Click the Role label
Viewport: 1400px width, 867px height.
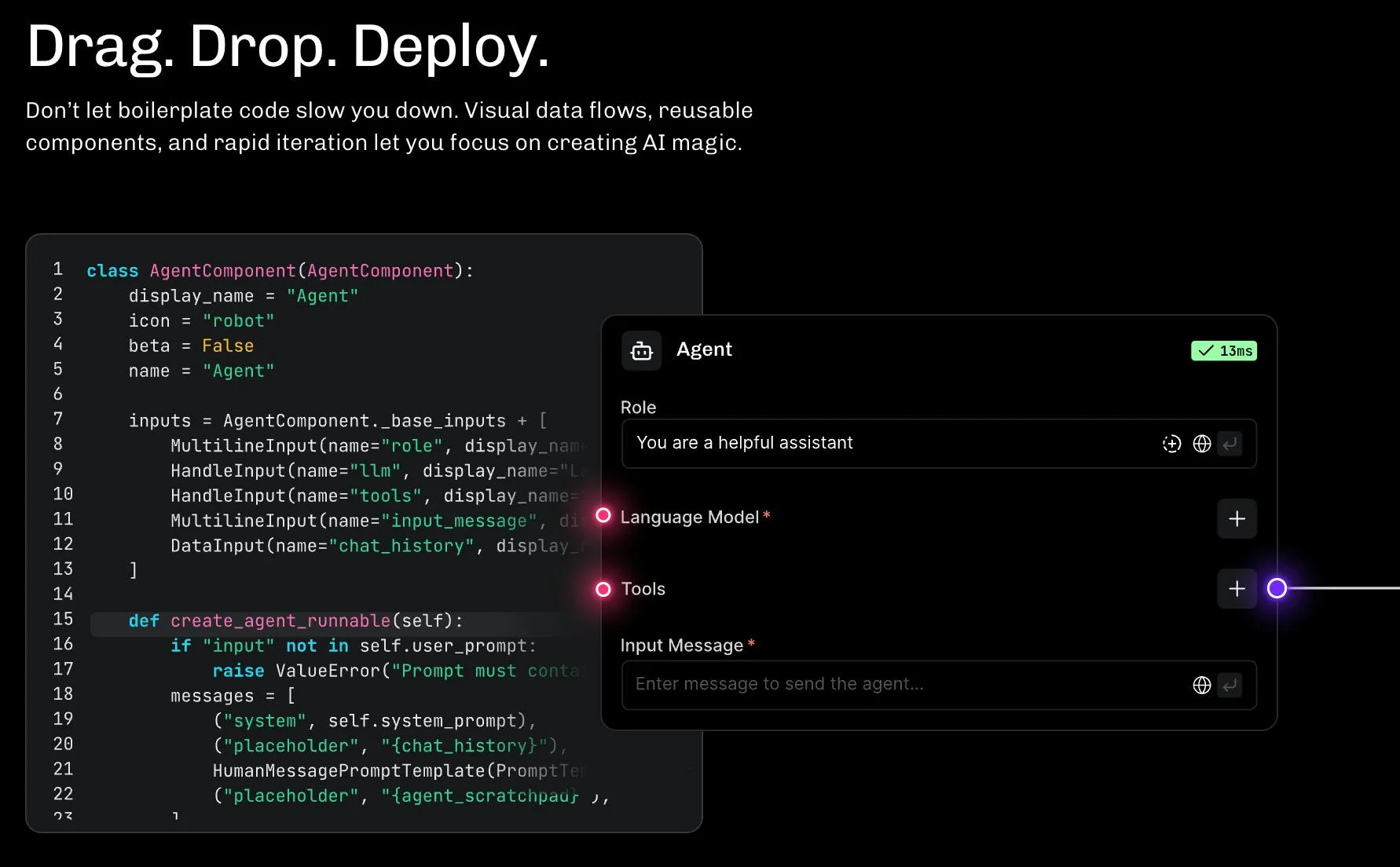[638, 408]
